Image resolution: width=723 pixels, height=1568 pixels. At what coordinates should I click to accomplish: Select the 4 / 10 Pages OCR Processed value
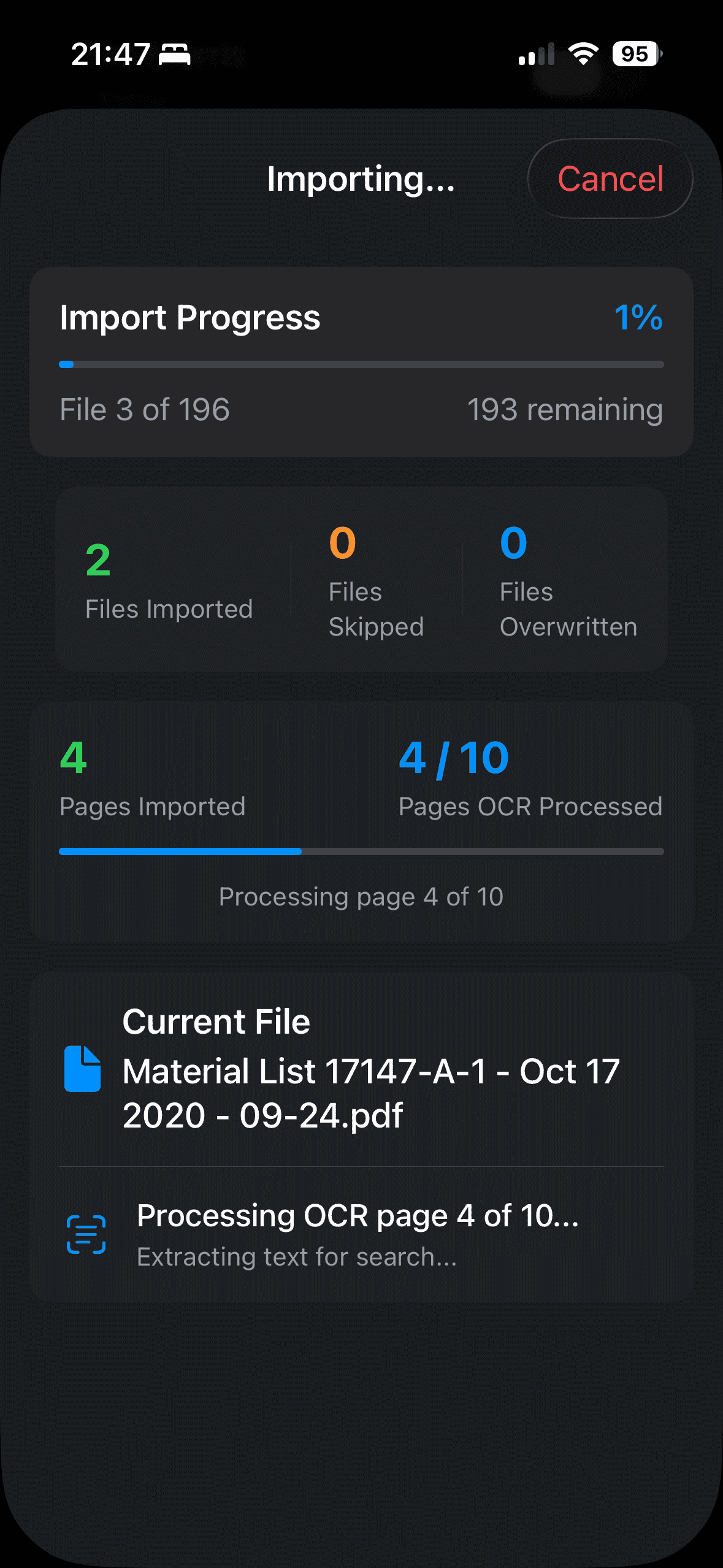click(452, 758)
